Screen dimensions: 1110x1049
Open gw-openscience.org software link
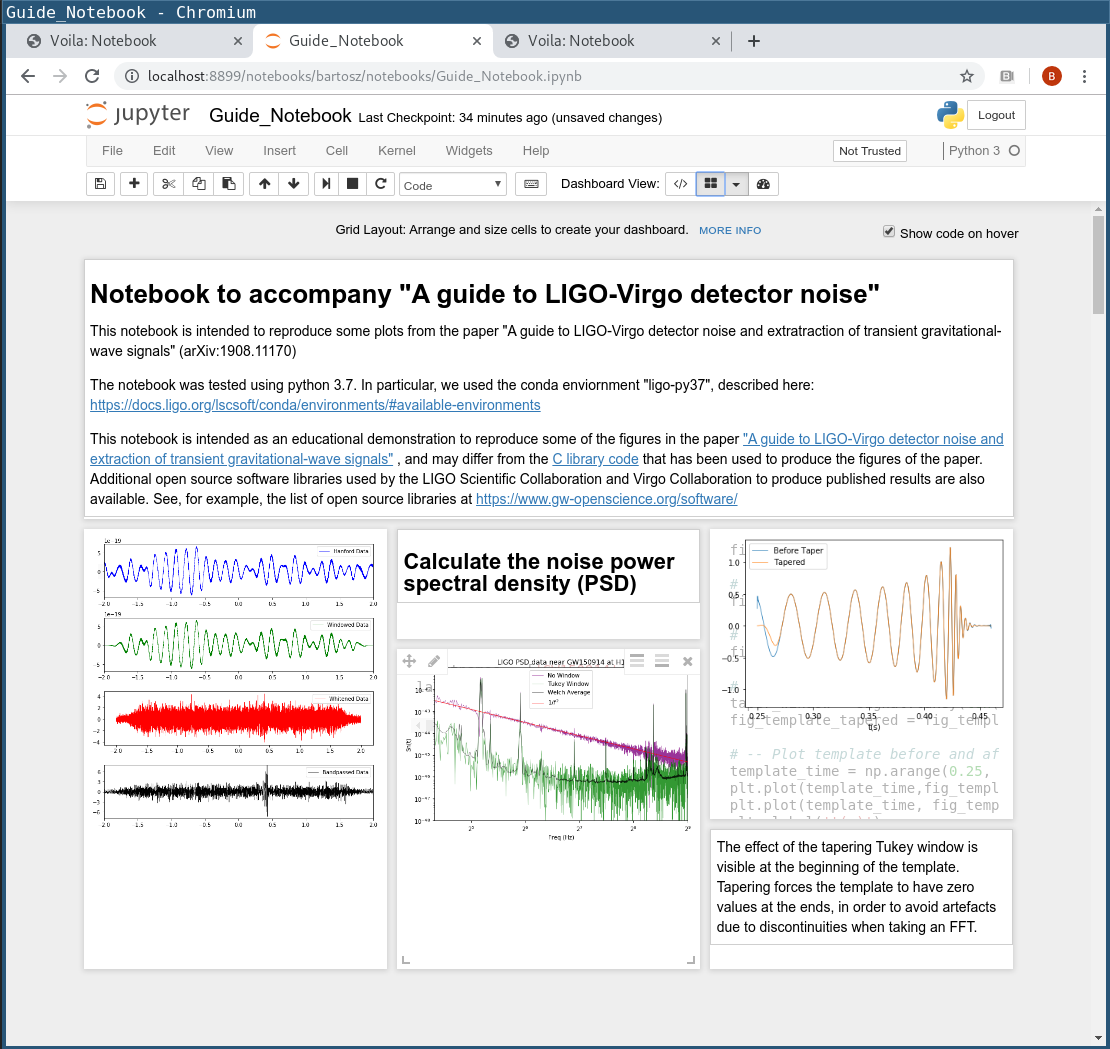point(607,499)
